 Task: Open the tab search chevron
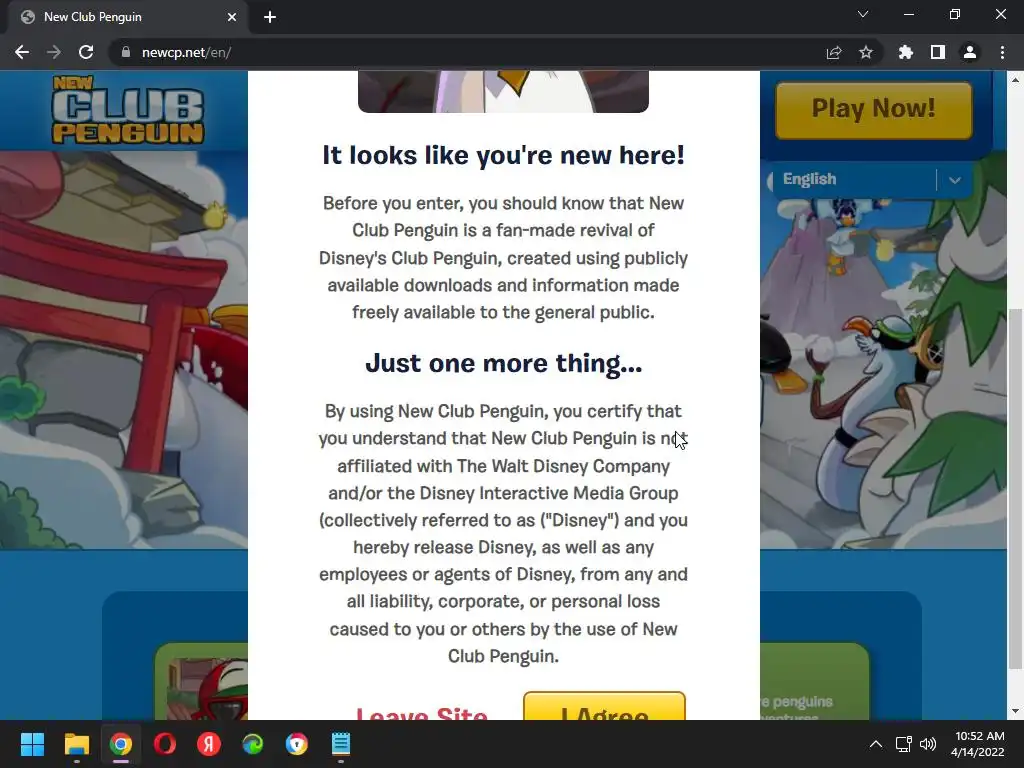[863, 14]
